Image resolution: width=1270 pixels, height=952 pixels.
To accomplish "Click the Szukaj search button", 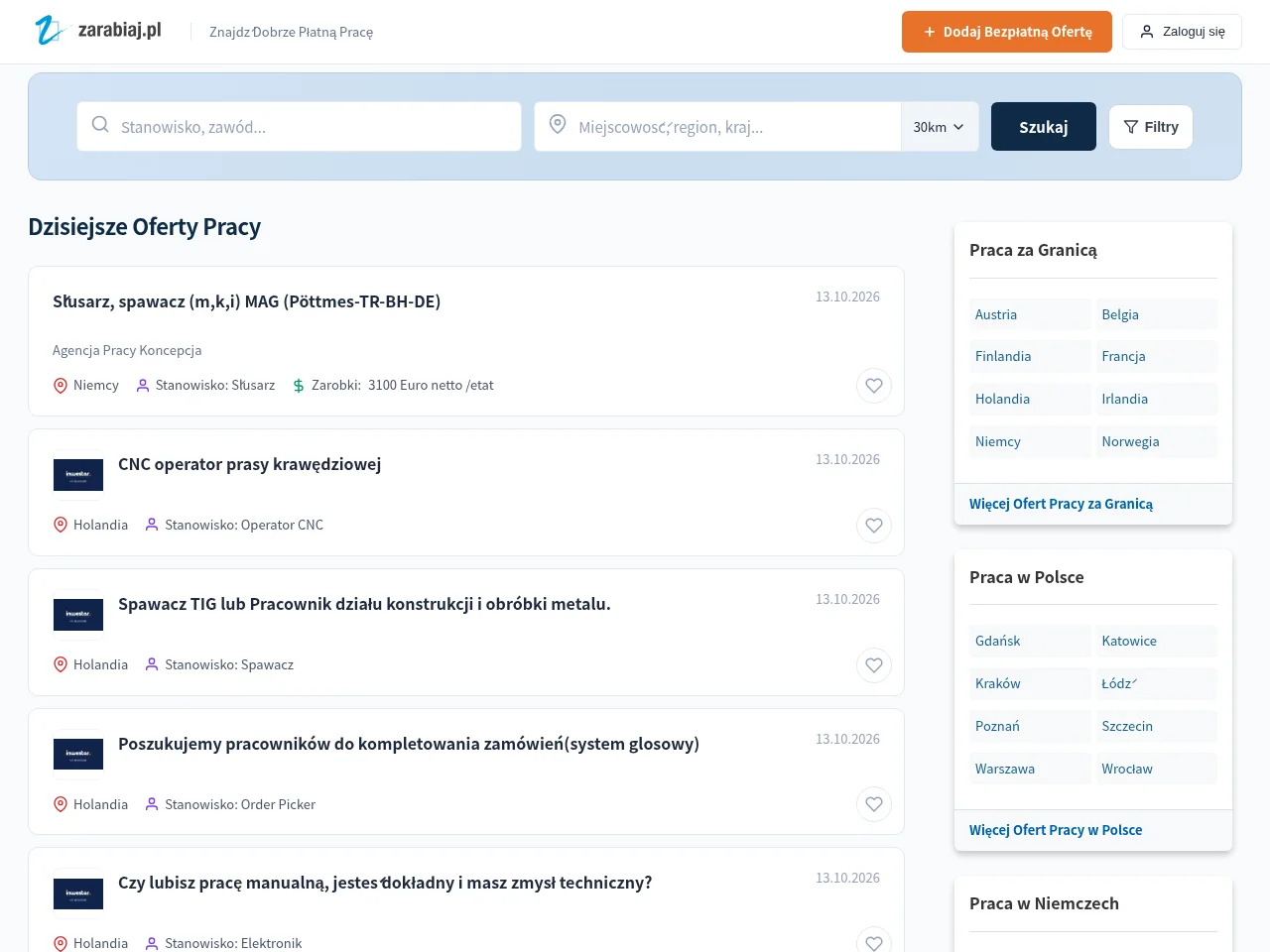I will [1044, 127].
